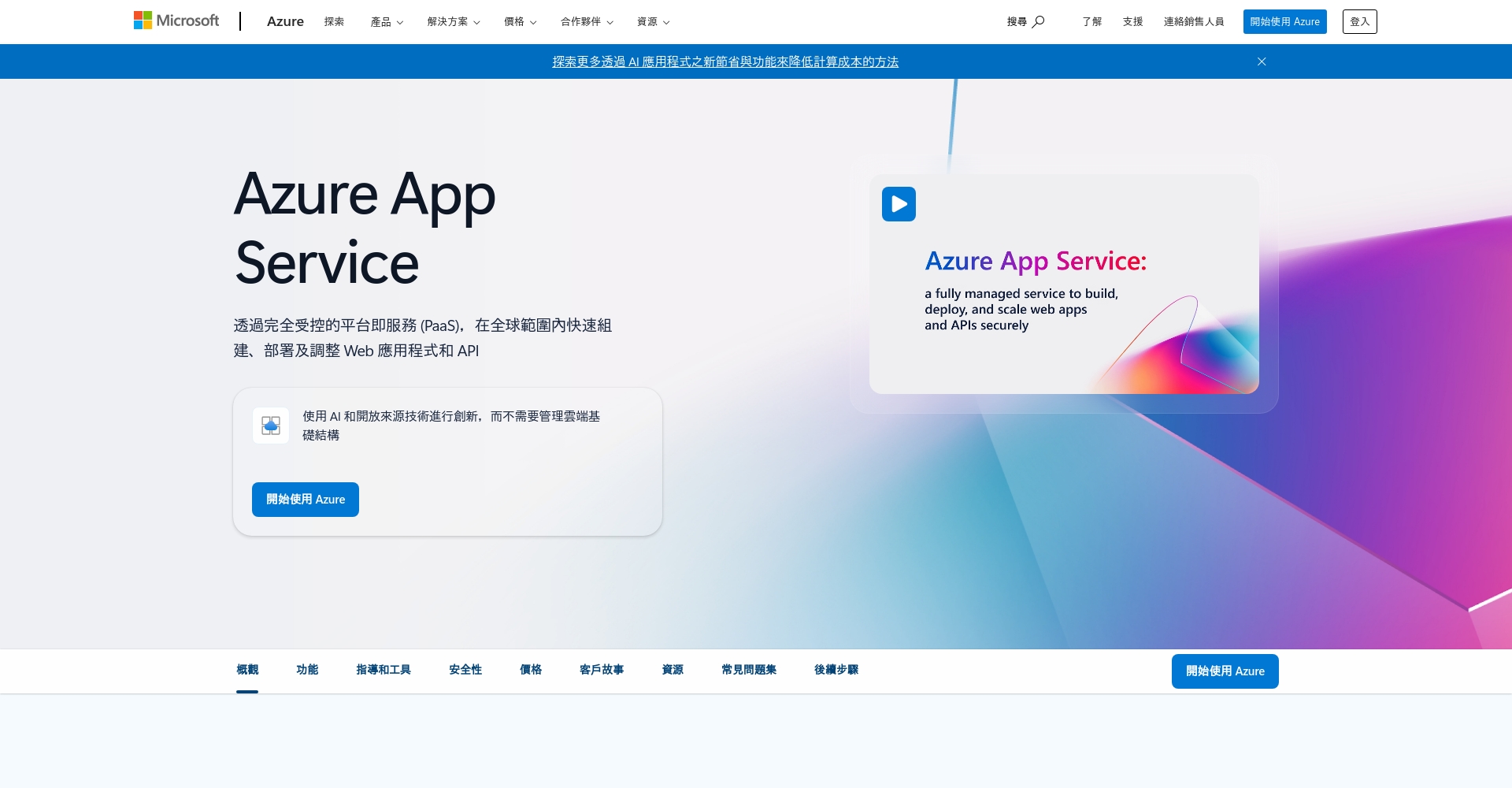Click the 登入 sign-in button
This screenshot has height=788, width=1512.
click(1359, 21)
